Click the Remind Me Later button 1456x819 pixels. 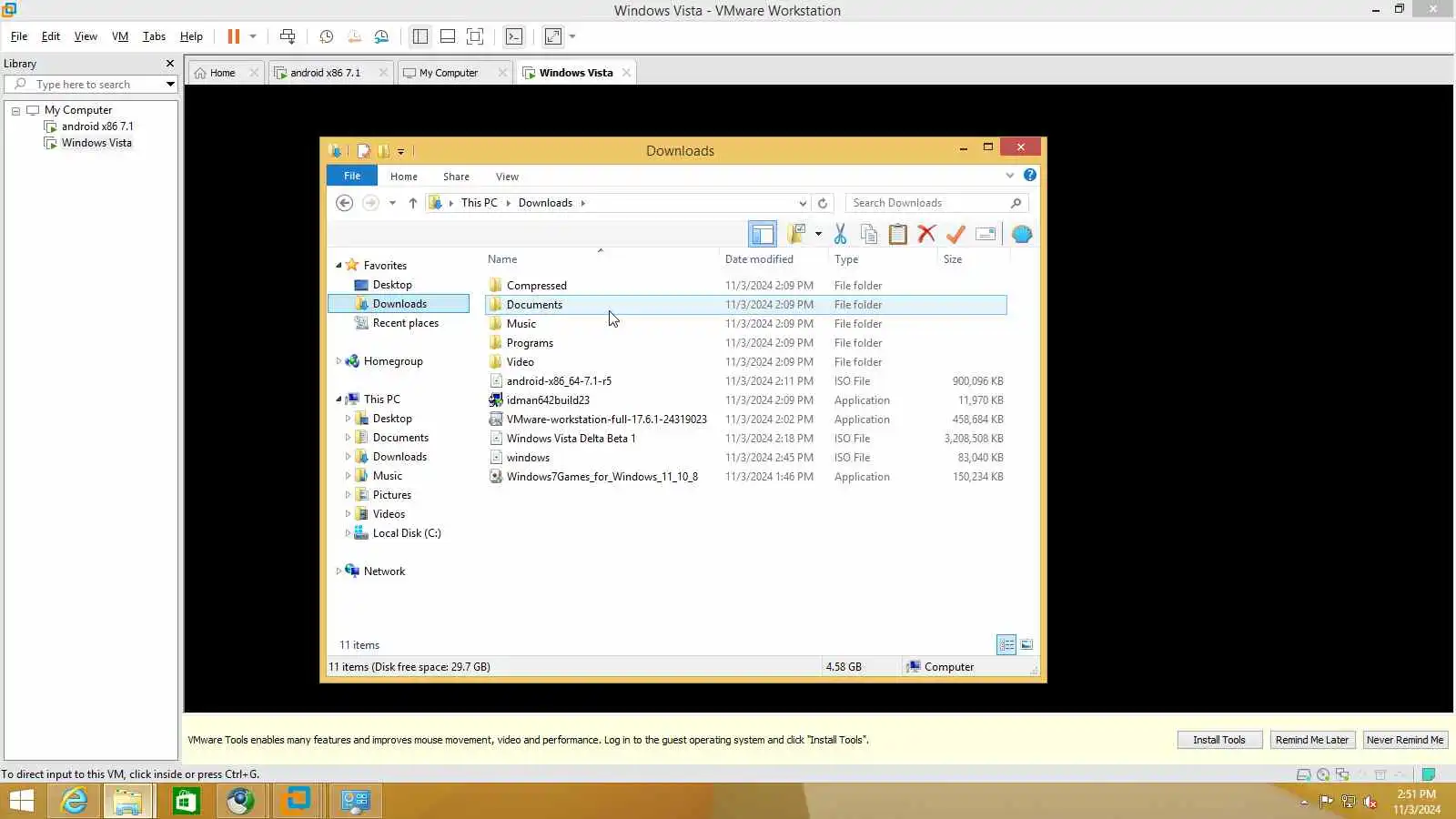pos(1311,740)
